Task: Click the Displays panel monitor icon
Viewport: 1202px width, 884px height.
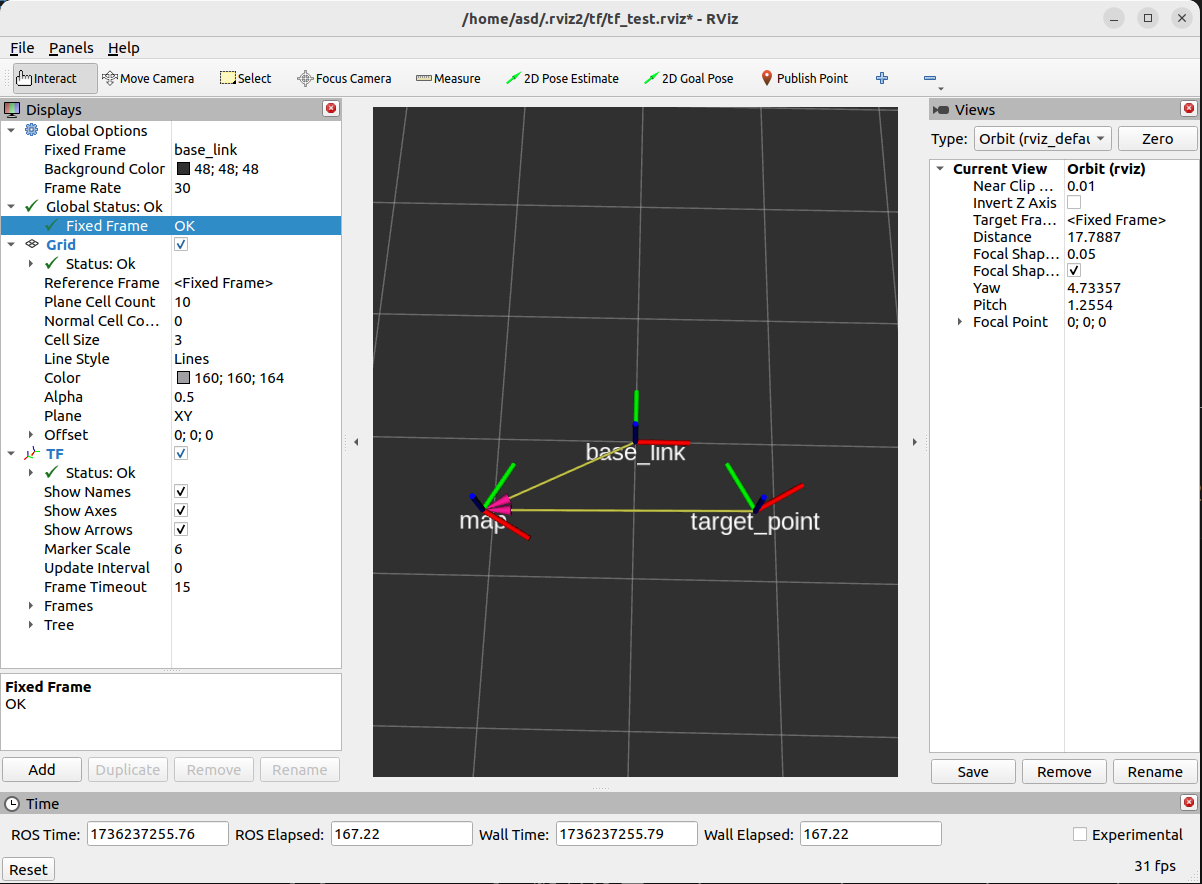Action: (x=12, y=109)
